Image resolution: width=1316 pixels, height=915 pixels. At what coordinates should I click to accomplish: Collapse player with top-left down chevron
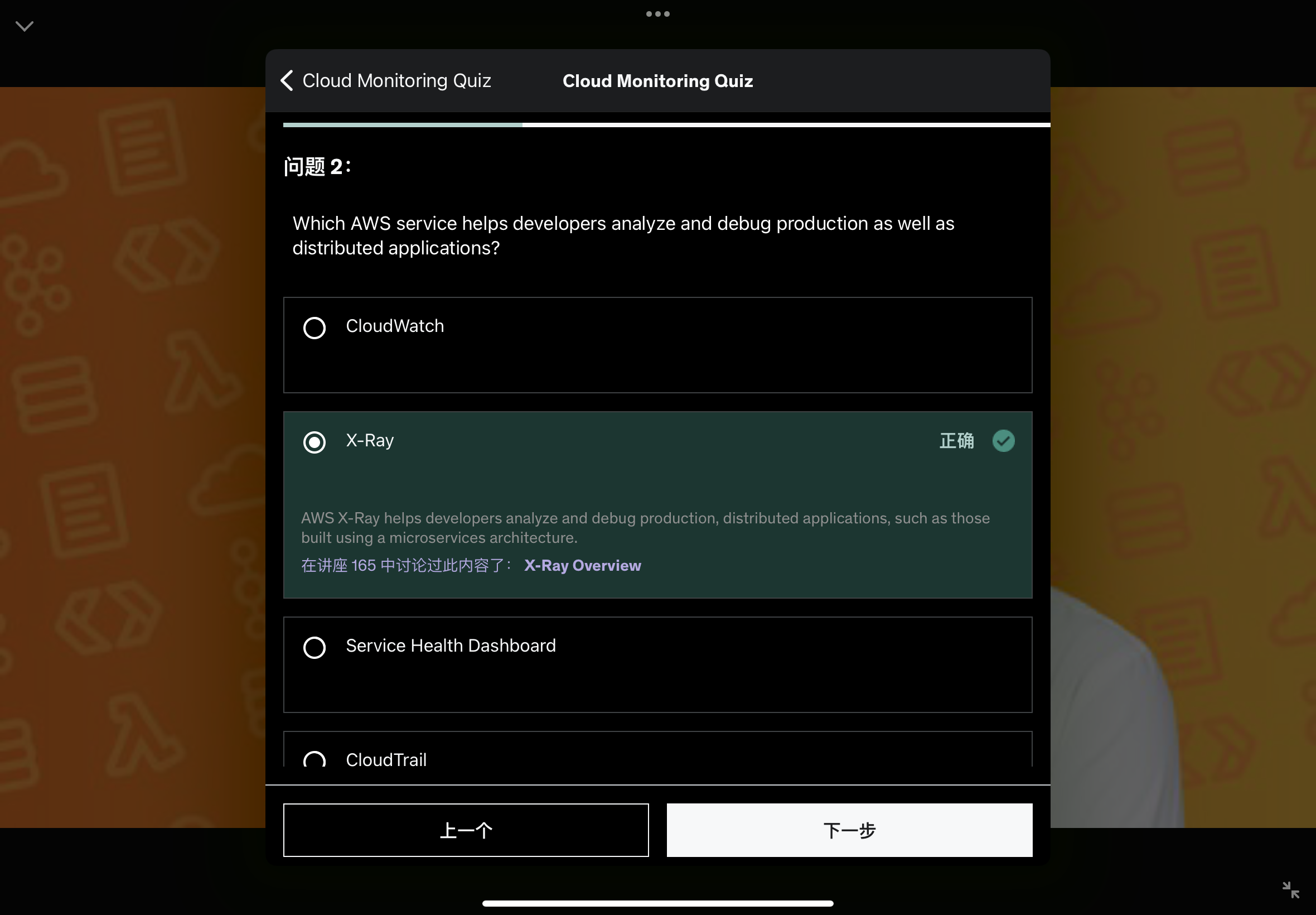[25, 26]
